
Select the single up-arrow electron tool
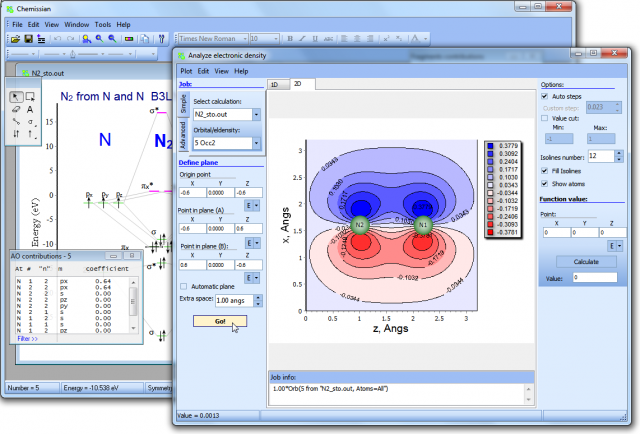(31, 134)
